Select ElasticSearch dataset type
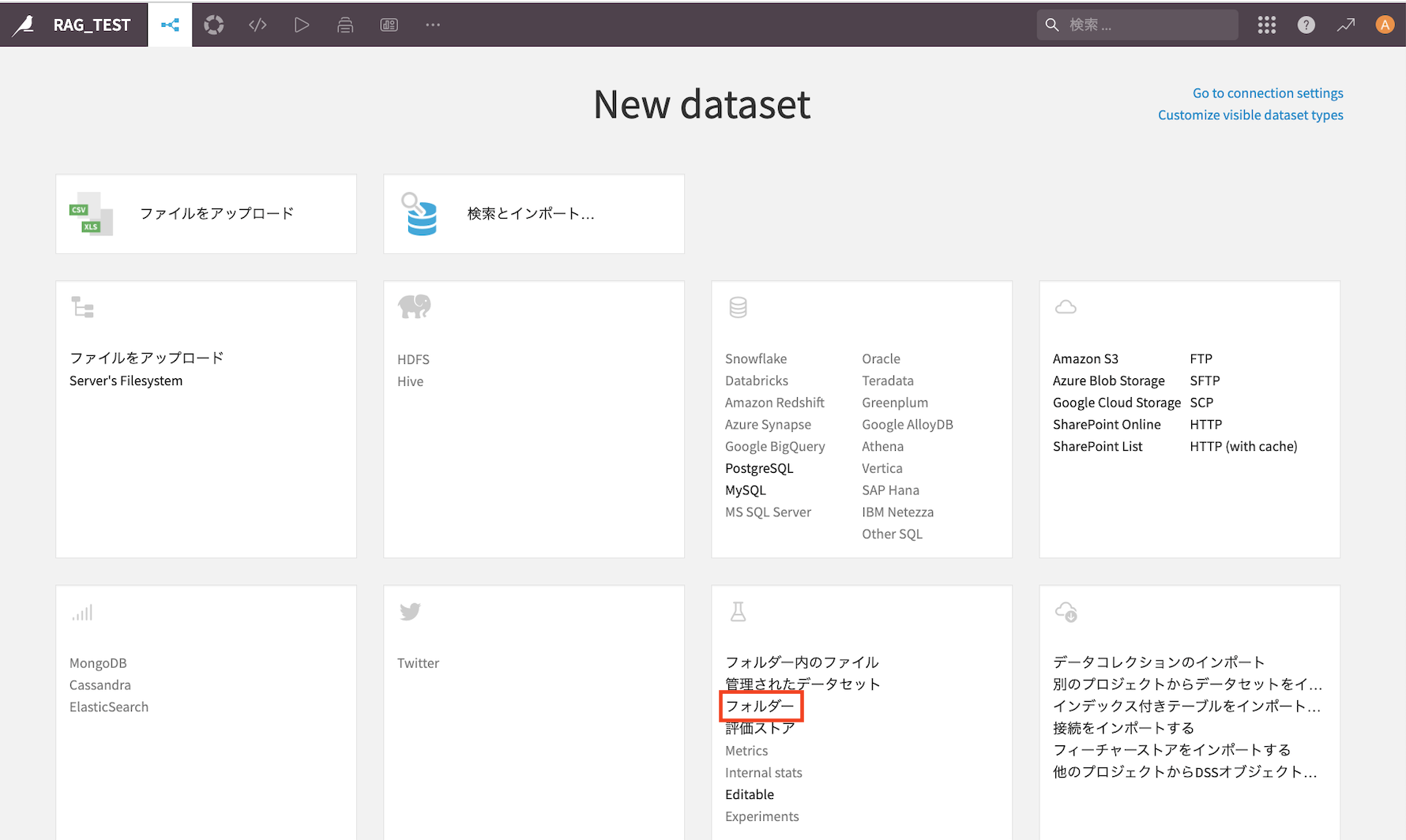Viewport: 1406px width, 840px height. (109, 707)
